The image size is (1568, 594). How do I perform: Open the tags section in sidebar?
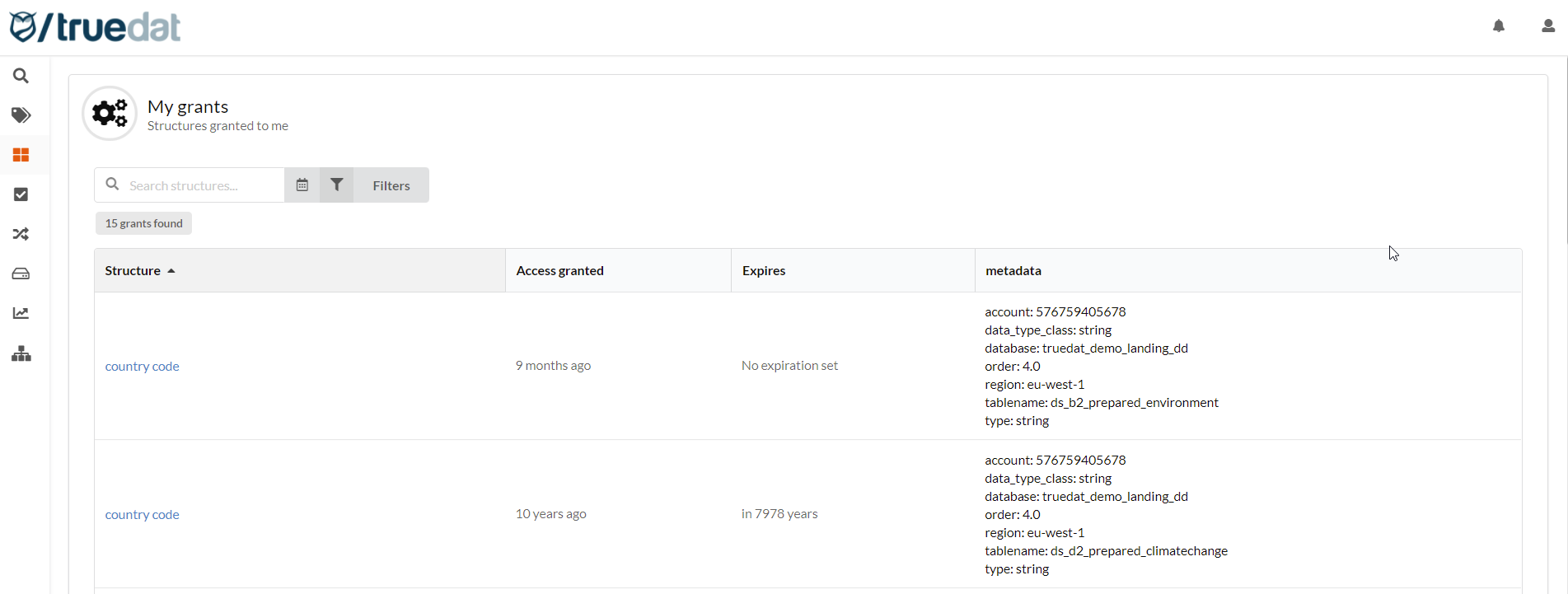21,115
